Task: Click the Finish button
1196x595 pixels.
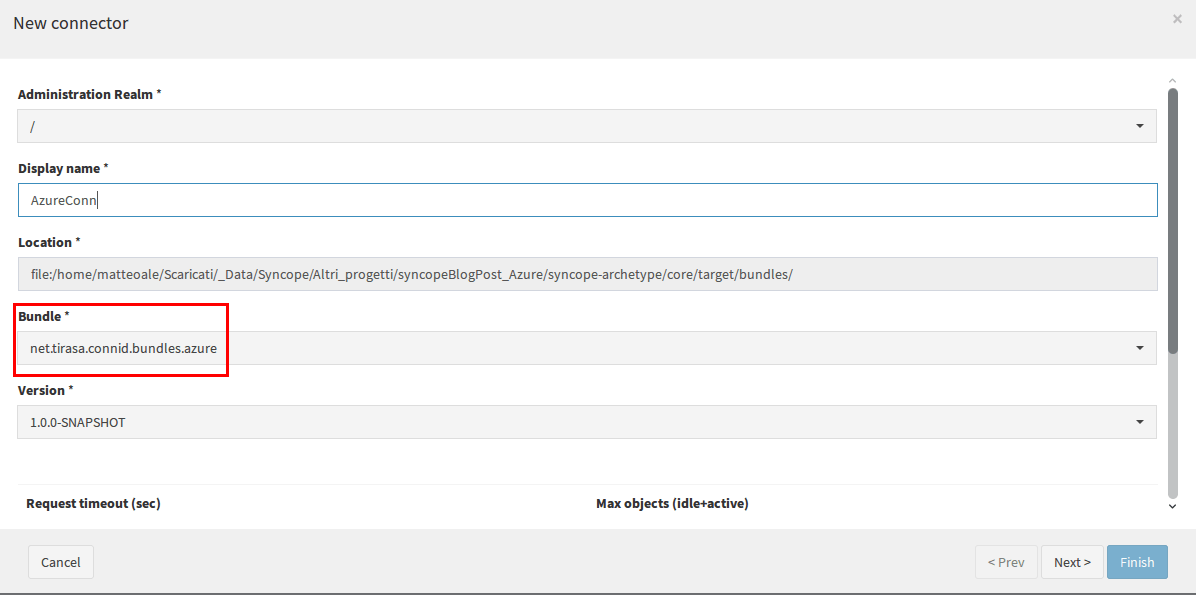Action: click(1137, 562)
